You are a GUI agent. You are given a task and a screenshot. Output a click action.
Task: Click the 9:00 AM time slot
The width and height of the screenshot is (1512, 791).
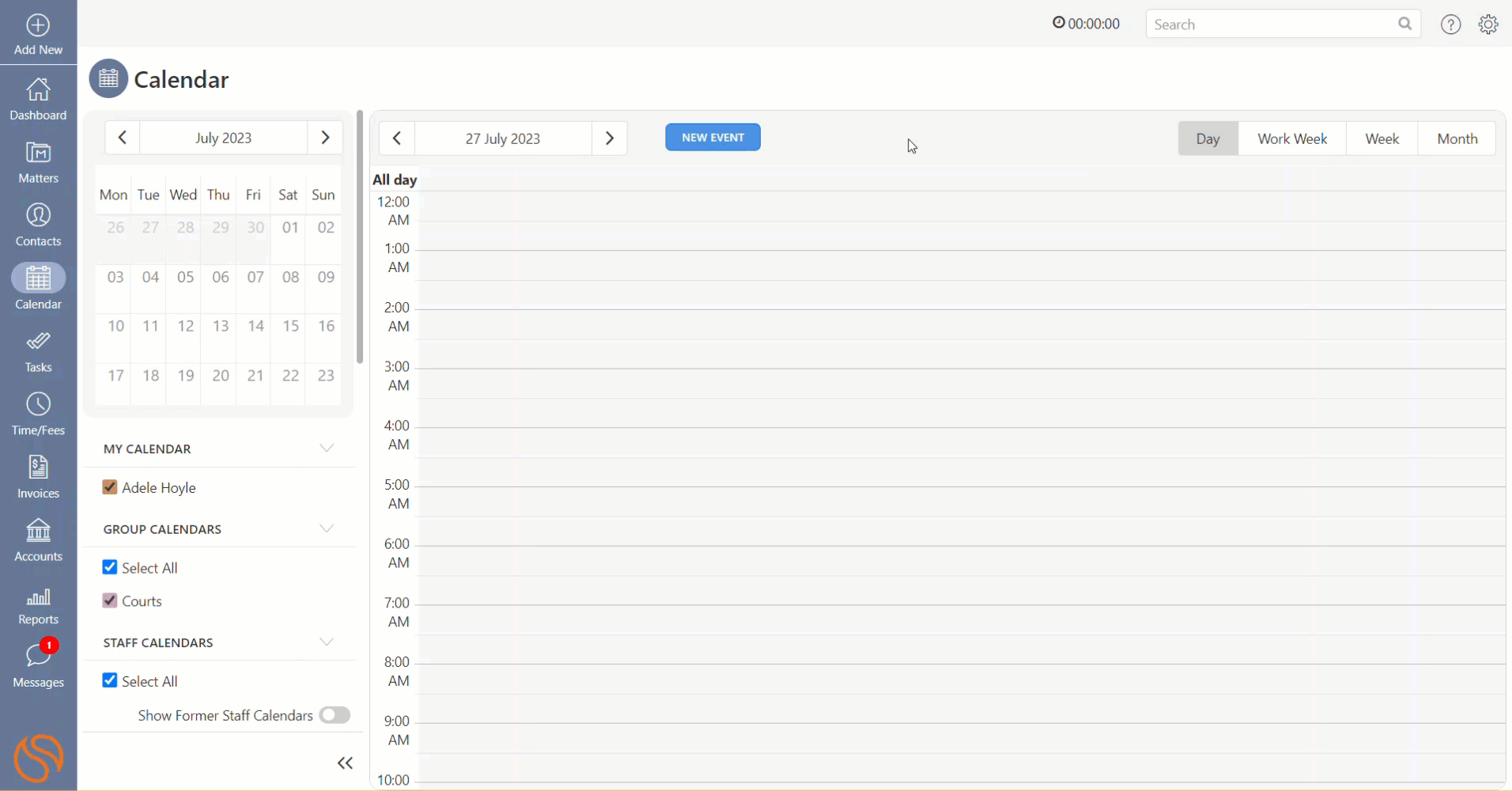pyautogui.click(x=961, y=738)
